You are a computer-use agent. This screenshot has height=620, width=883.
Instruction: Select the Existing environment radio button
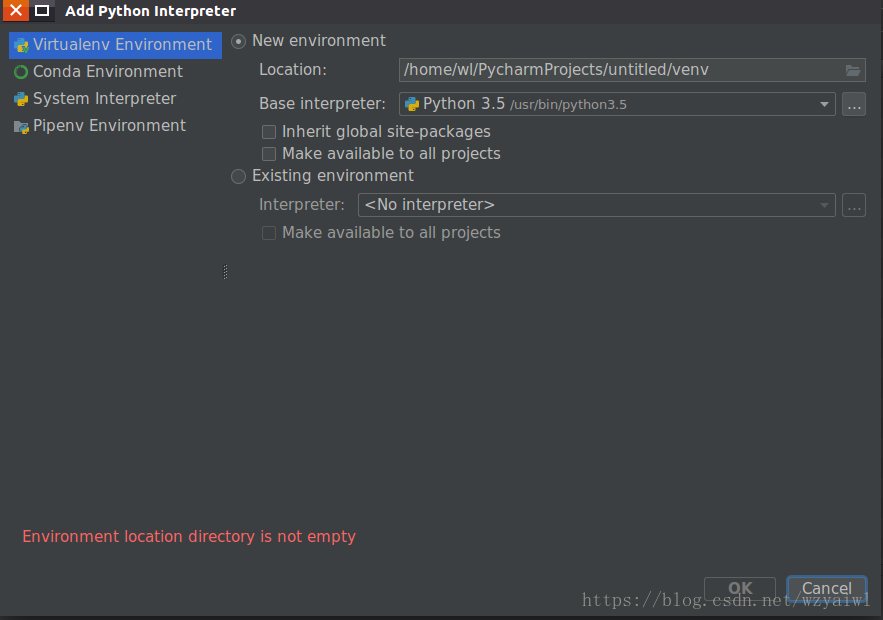click(x=239, y=177)
